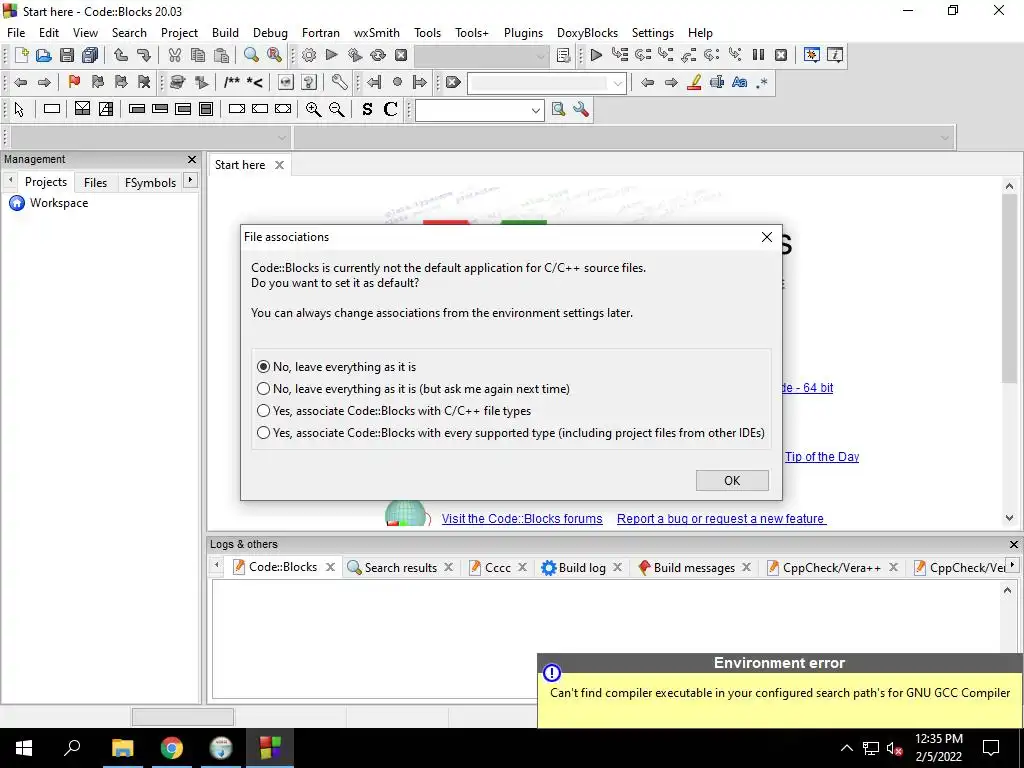Screen dimensions: 1024x768
Task: Switch to Search results tab
Action: coord(400,568)
